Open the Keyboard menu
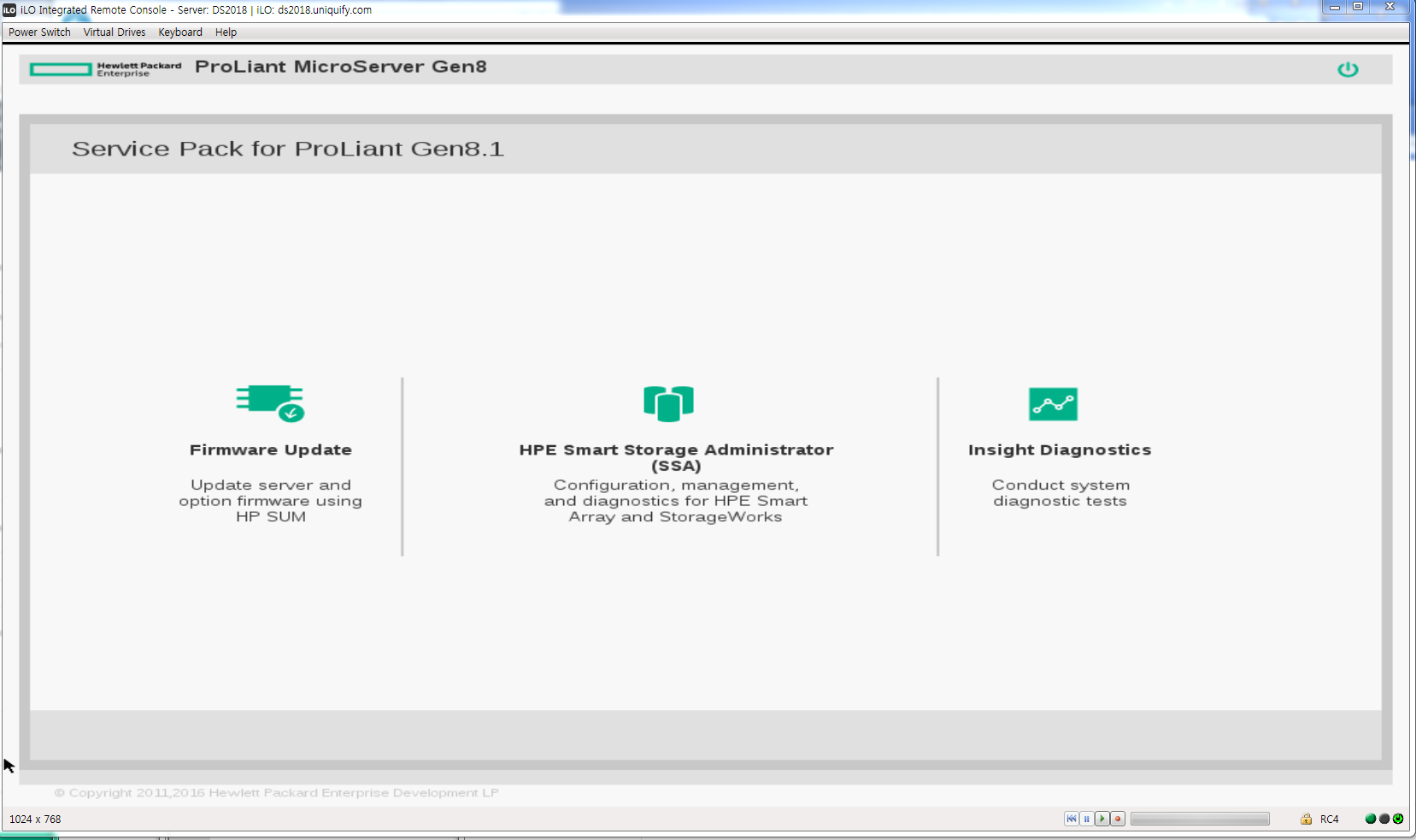This screenshot has width=1416, height=840. coord(180,32)
